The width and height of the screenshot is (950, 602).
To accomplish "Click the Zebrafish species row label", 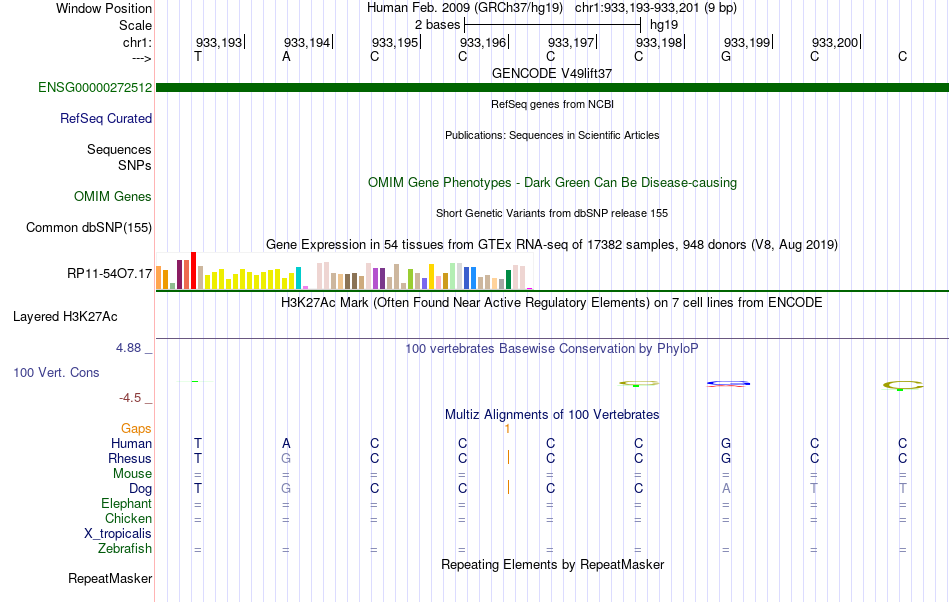I will [125, 548].
